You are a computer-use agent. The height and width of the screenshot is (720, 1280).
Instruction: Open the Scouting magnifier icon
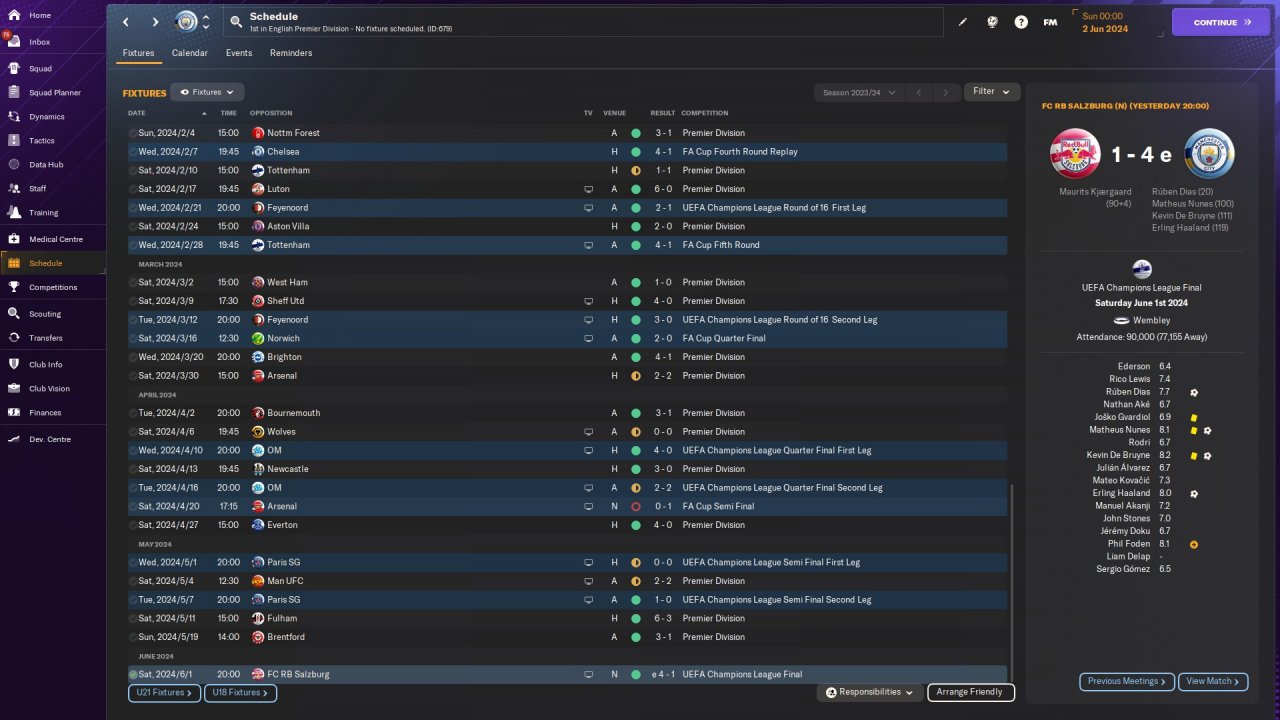click(14, 314)
